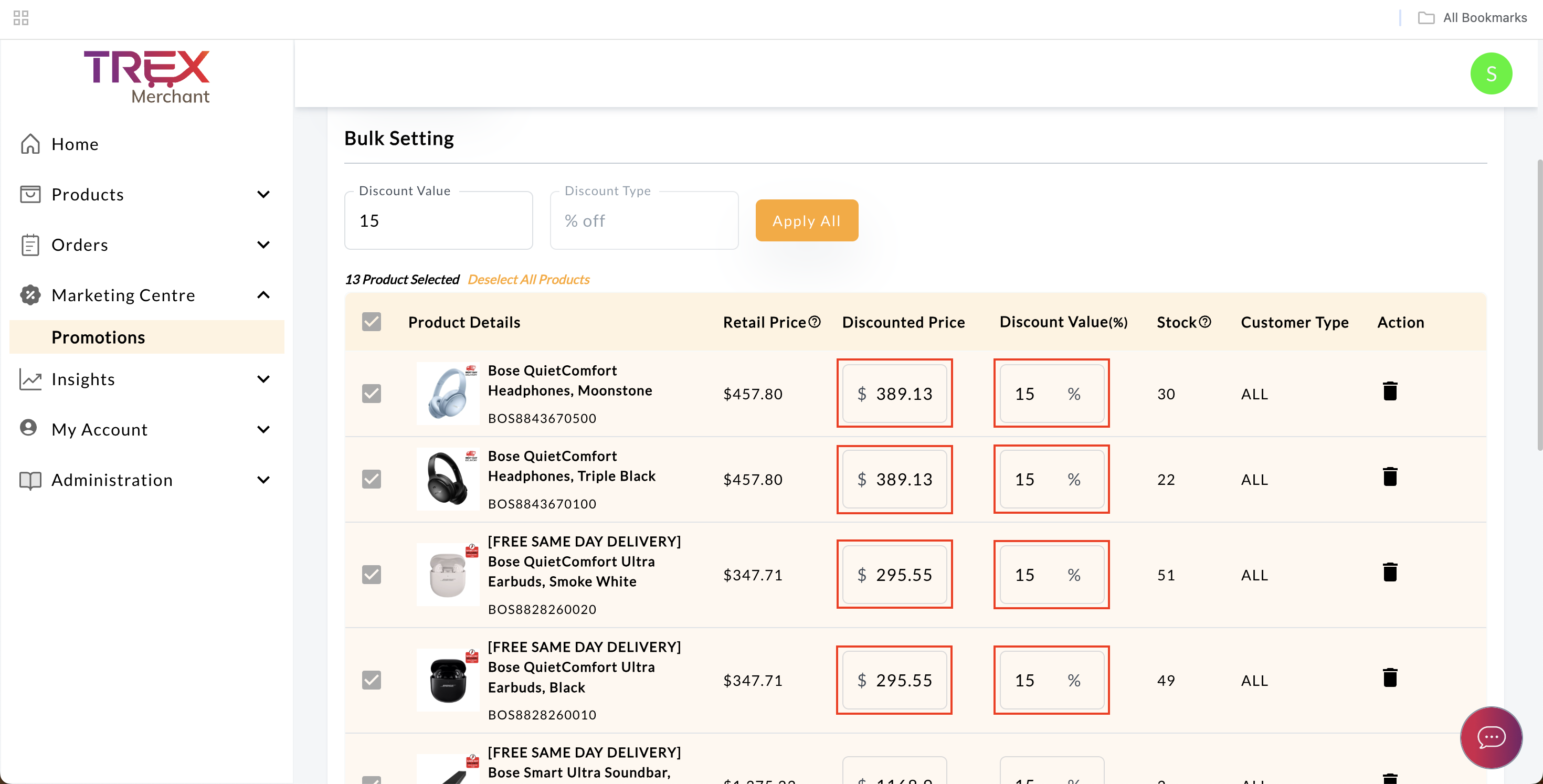Uncheck the Ultra Earbuds Black checkbox
The image size is (1543, 784).
click(x=372, y=680)
